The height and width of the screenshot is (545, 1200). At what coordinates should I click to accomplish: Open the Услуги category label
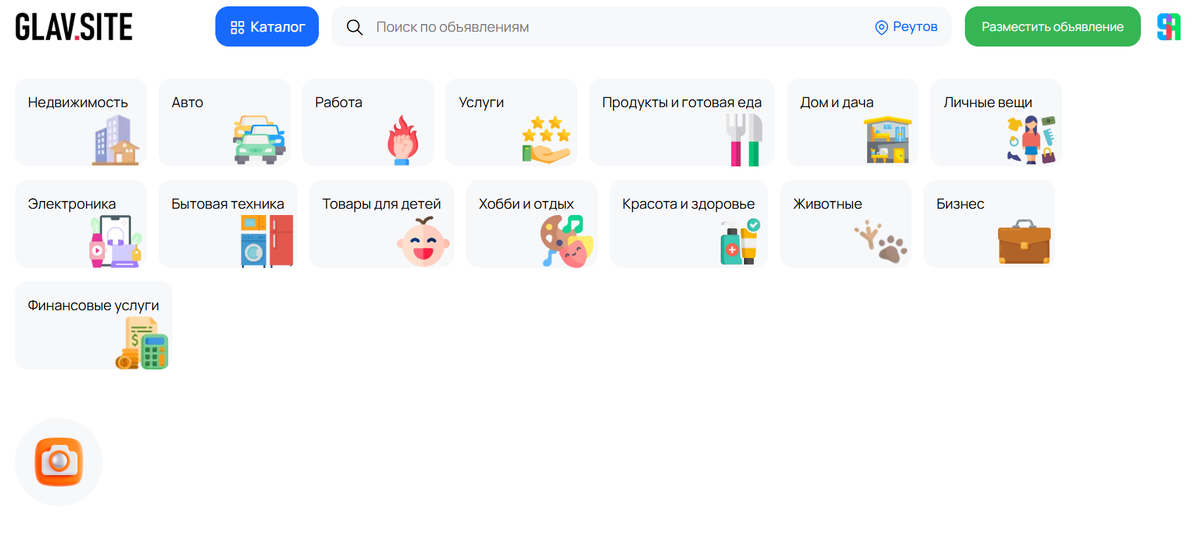coord(481,102)
